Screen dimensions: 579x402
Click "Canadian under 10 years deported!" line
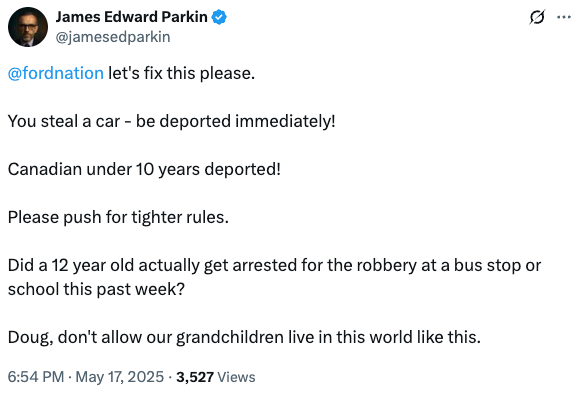tap(144, 169)
